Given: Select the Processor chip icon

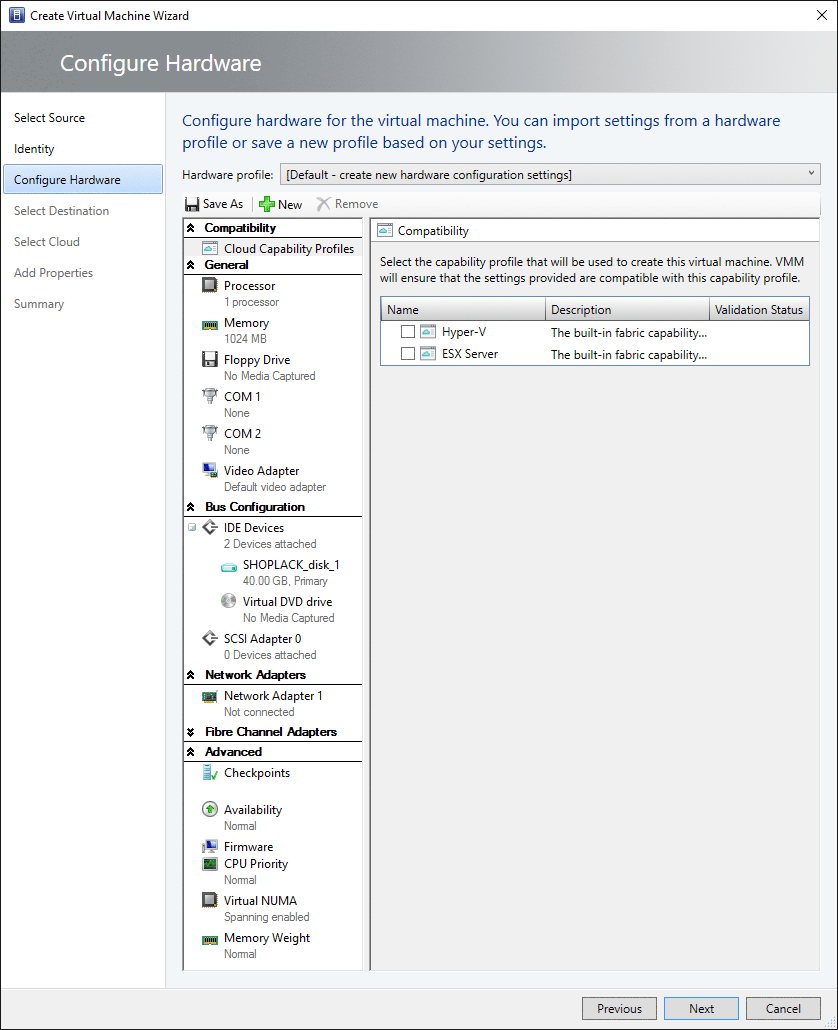Looking at the screenshot, I should coord(210,285).
